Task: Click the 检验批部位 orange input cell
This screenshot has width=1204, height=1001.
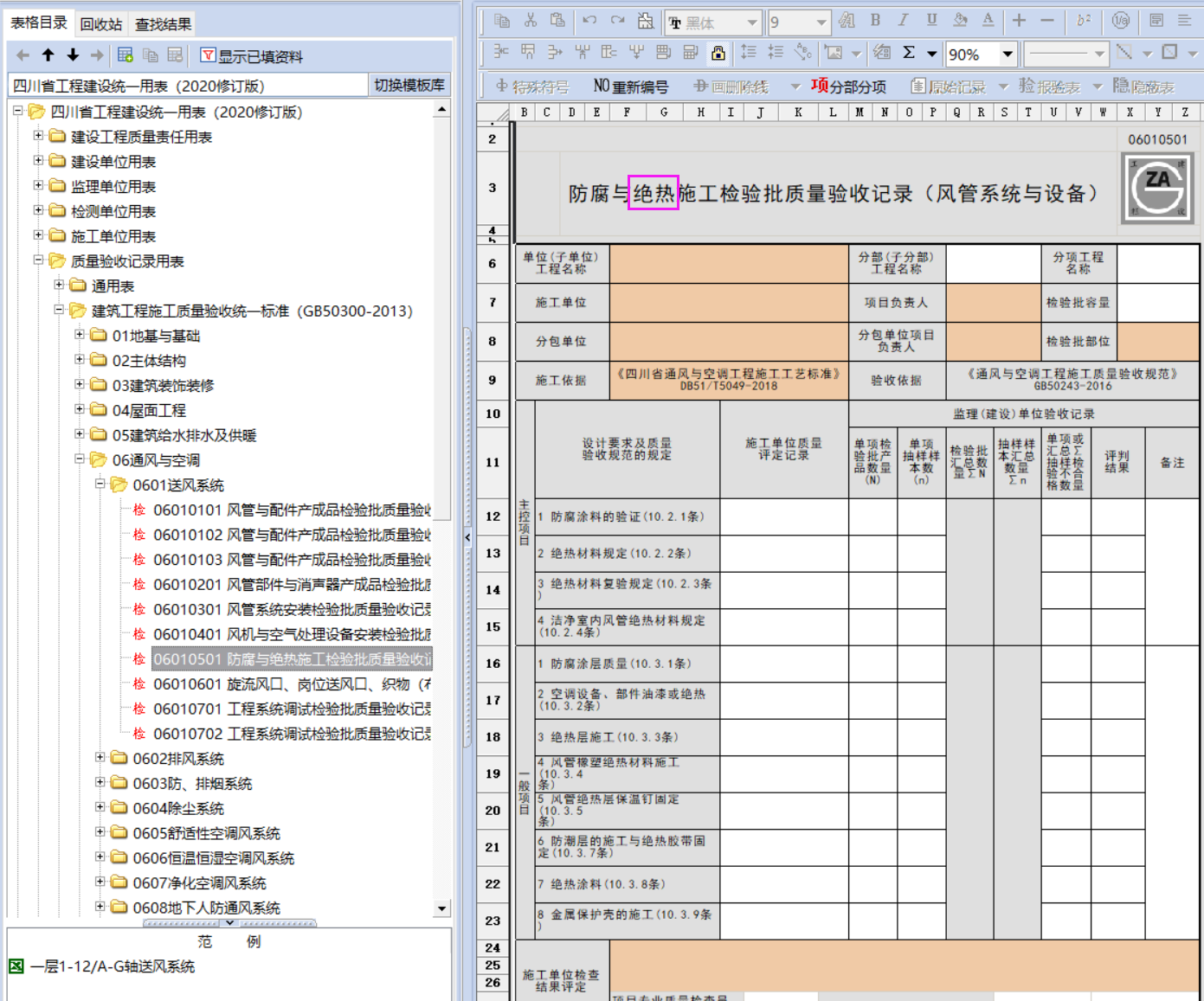Action: pos(1158,342)
